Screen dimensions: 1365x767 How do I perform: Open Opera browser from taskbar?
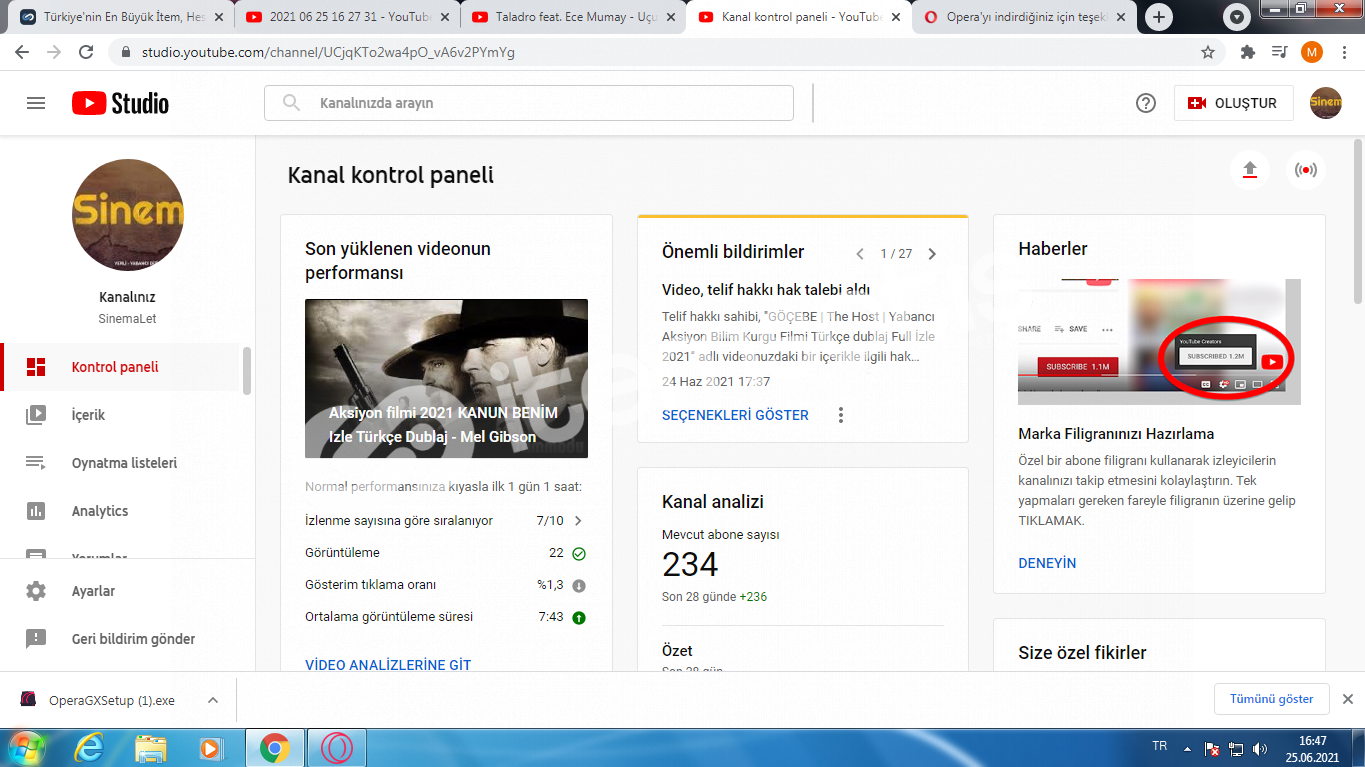(x=338, y=747)
